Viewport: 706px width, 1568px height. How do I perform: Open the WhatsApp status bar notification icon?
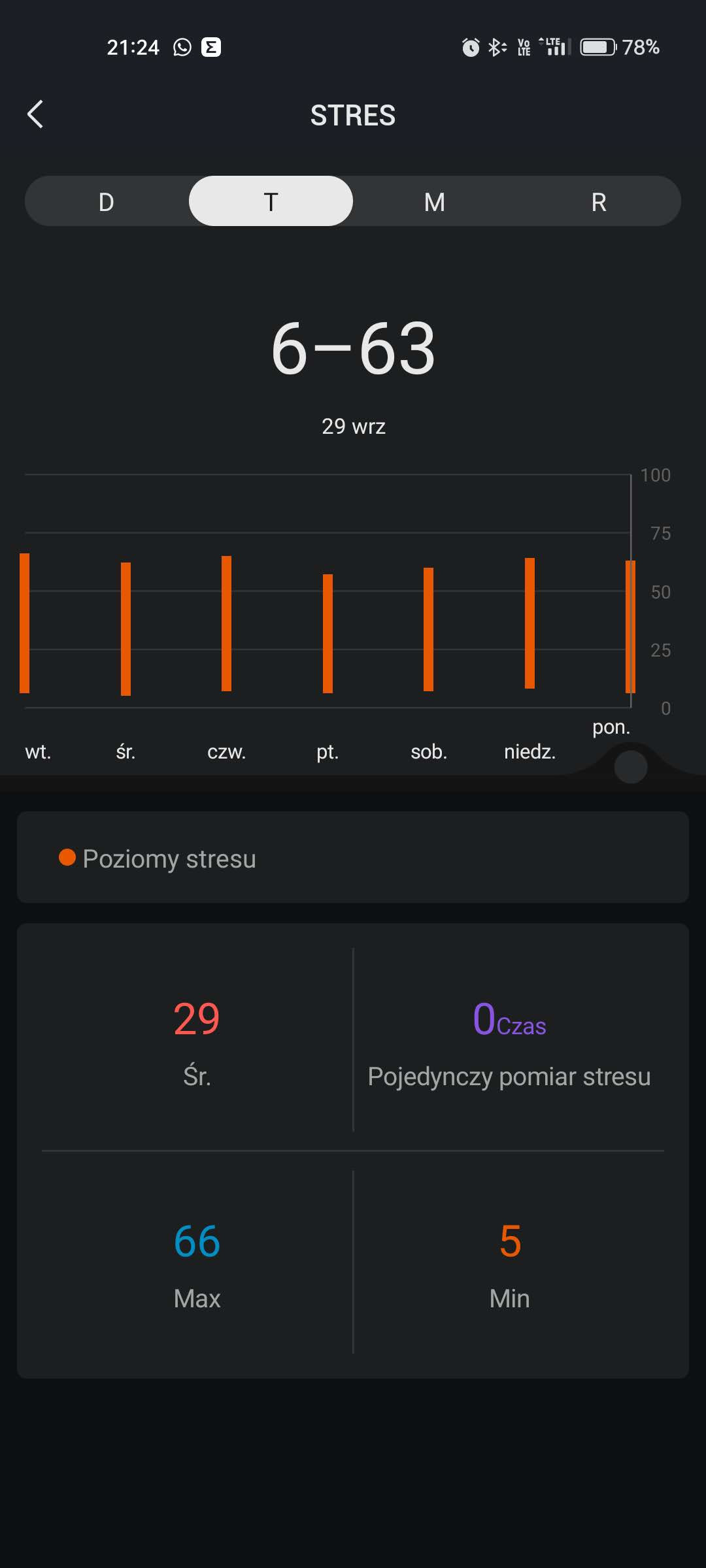182,47
